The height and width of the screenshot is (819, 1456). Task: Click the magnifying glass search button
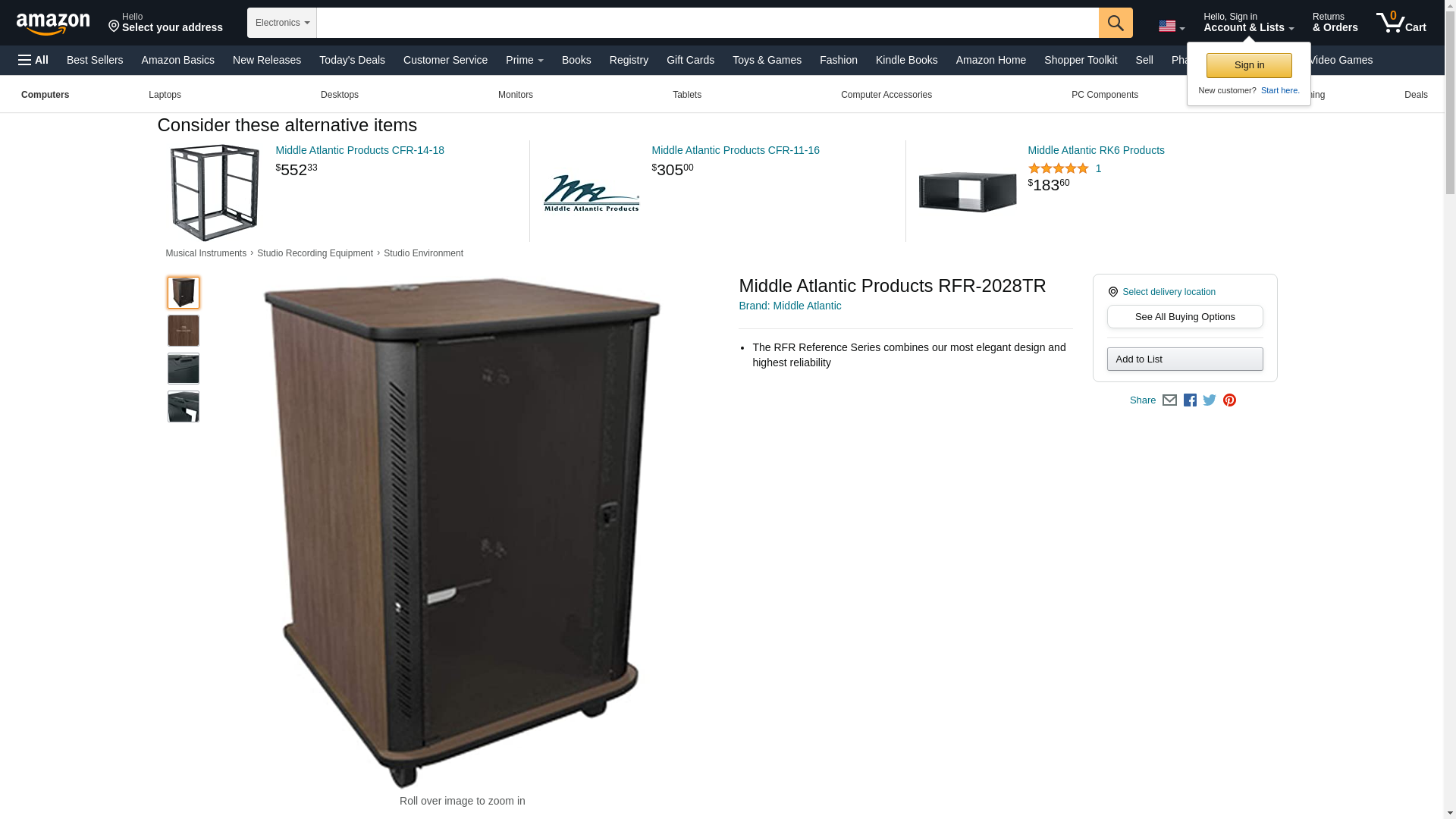[x=1115, y=23]
